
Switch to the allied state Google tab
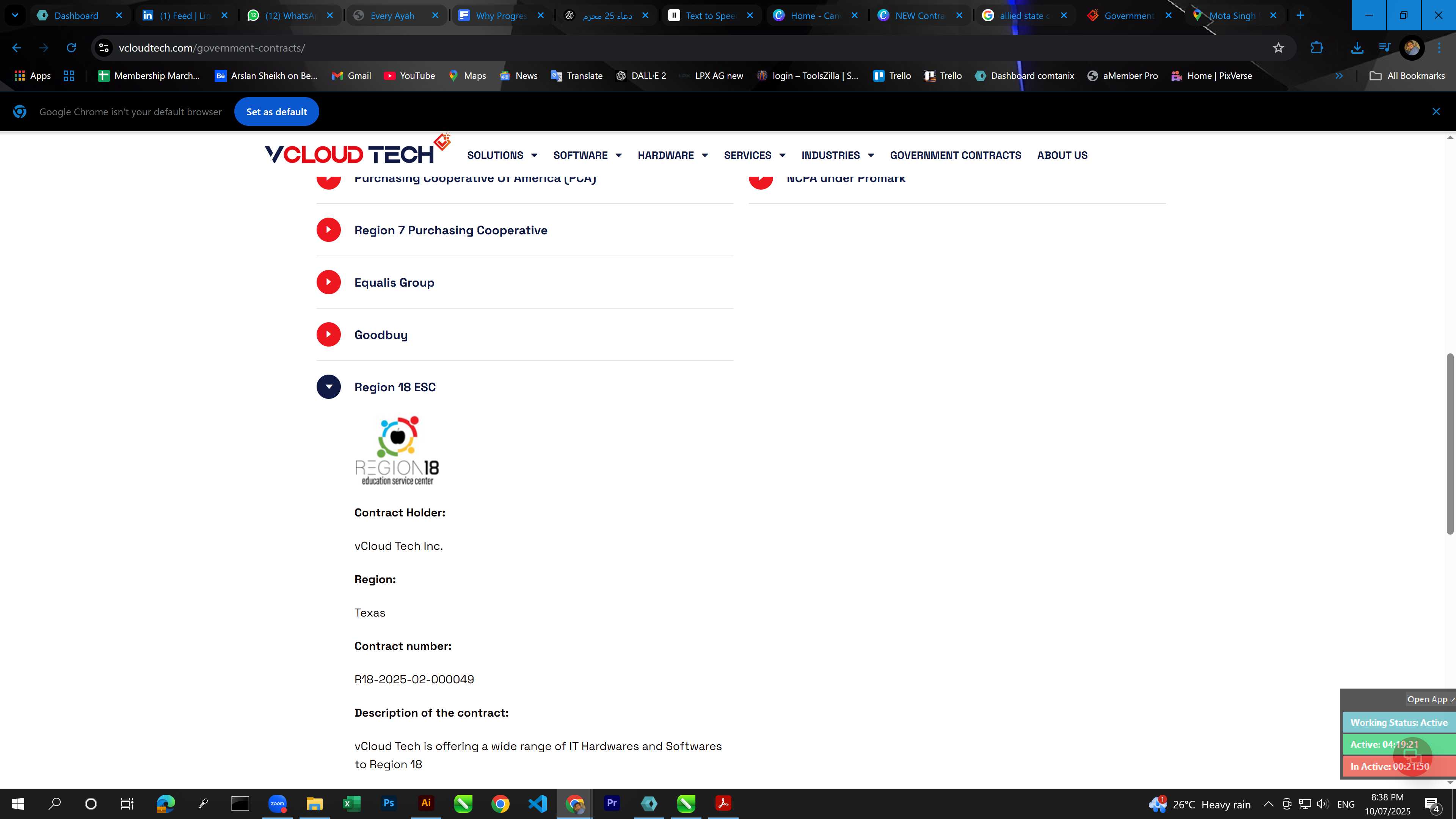[1024, 15]
